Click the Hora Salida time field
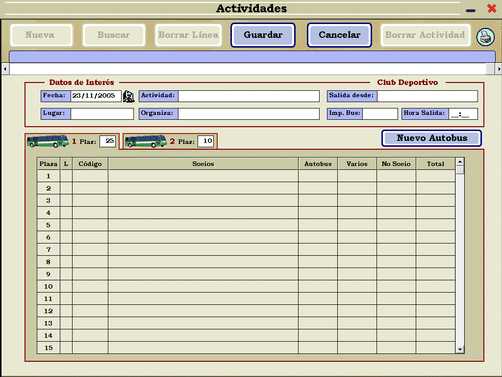Image resolution: width=502 pixels, height=377 pixels. pos(463,114)
